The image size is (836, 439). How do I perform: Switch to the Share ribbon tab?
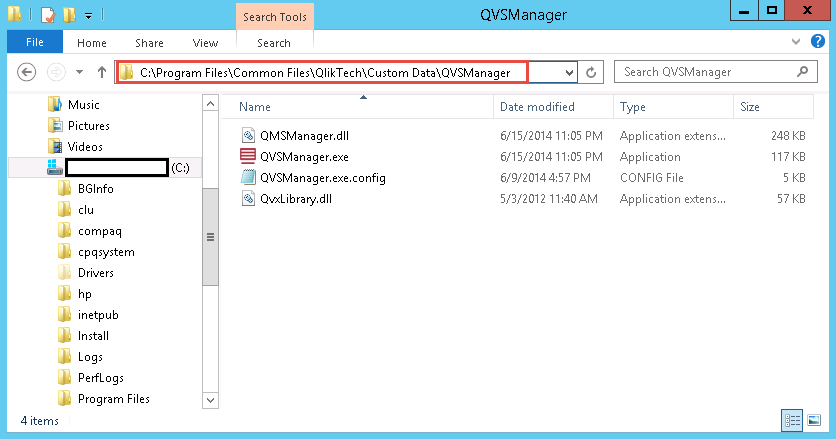(149, 43)
